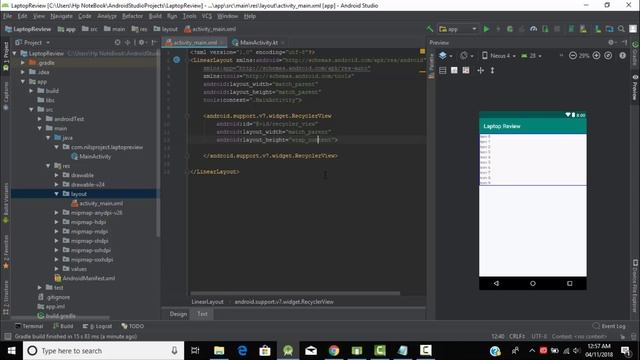Toggle the Preview side tool window
The image size is (640, 360).
635,87
